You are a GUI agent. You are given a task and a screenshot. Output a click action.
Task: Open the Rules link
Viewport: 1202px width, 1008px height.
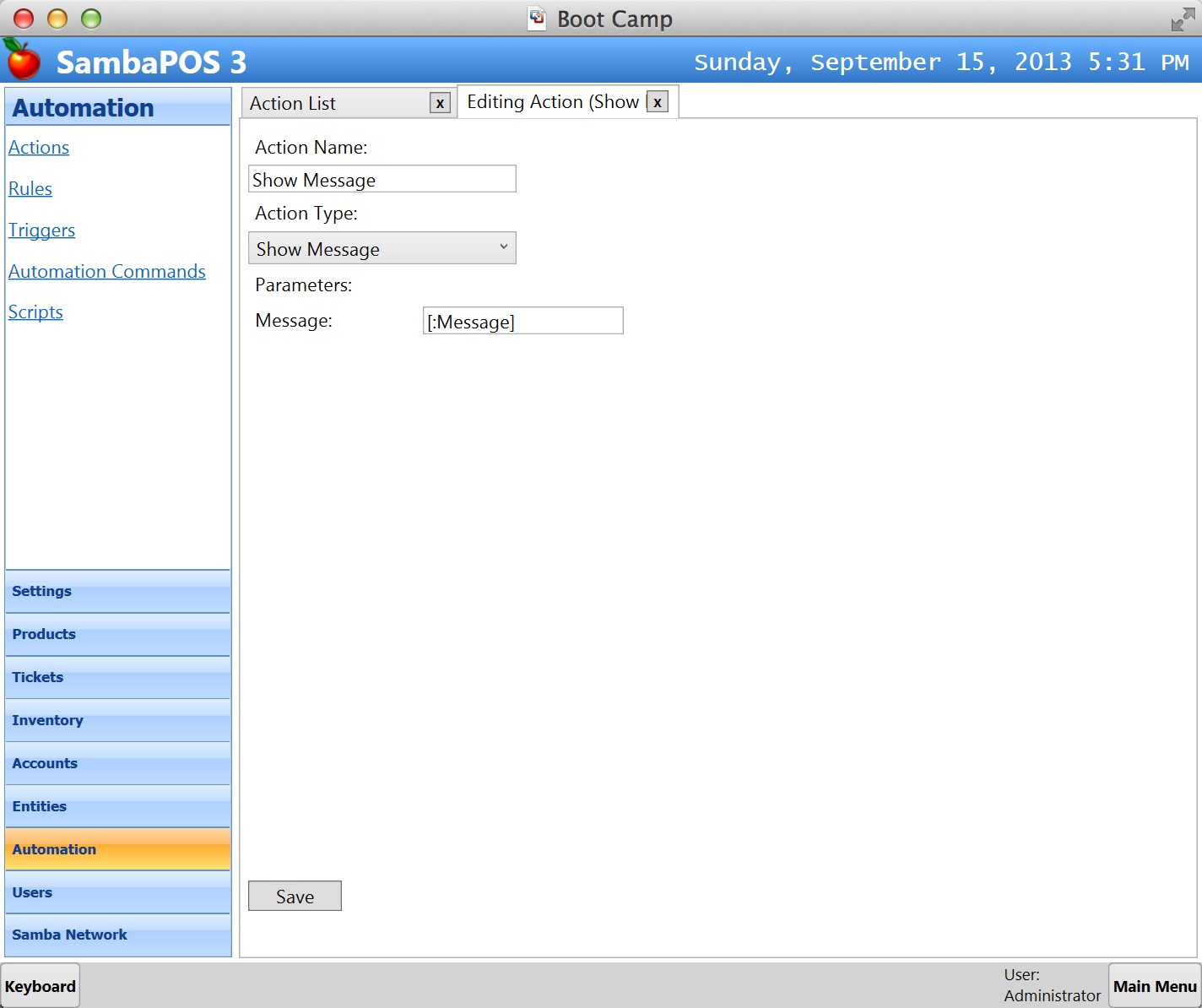(30, 189)
